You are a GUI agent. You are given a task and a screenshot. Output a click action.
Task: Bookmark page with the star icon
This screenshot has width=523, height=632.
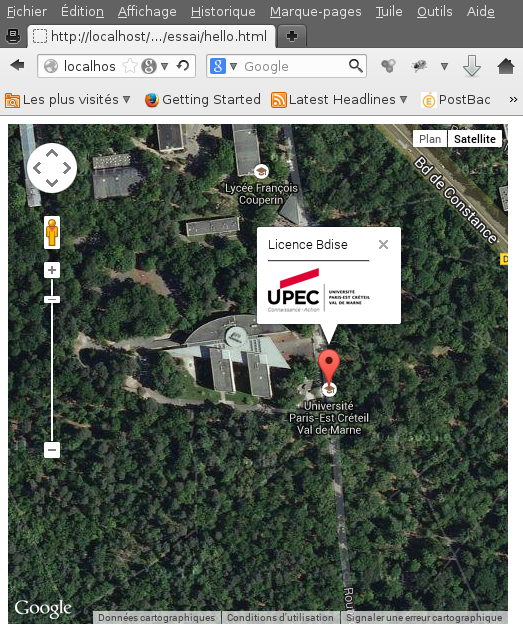pos(130,66)
